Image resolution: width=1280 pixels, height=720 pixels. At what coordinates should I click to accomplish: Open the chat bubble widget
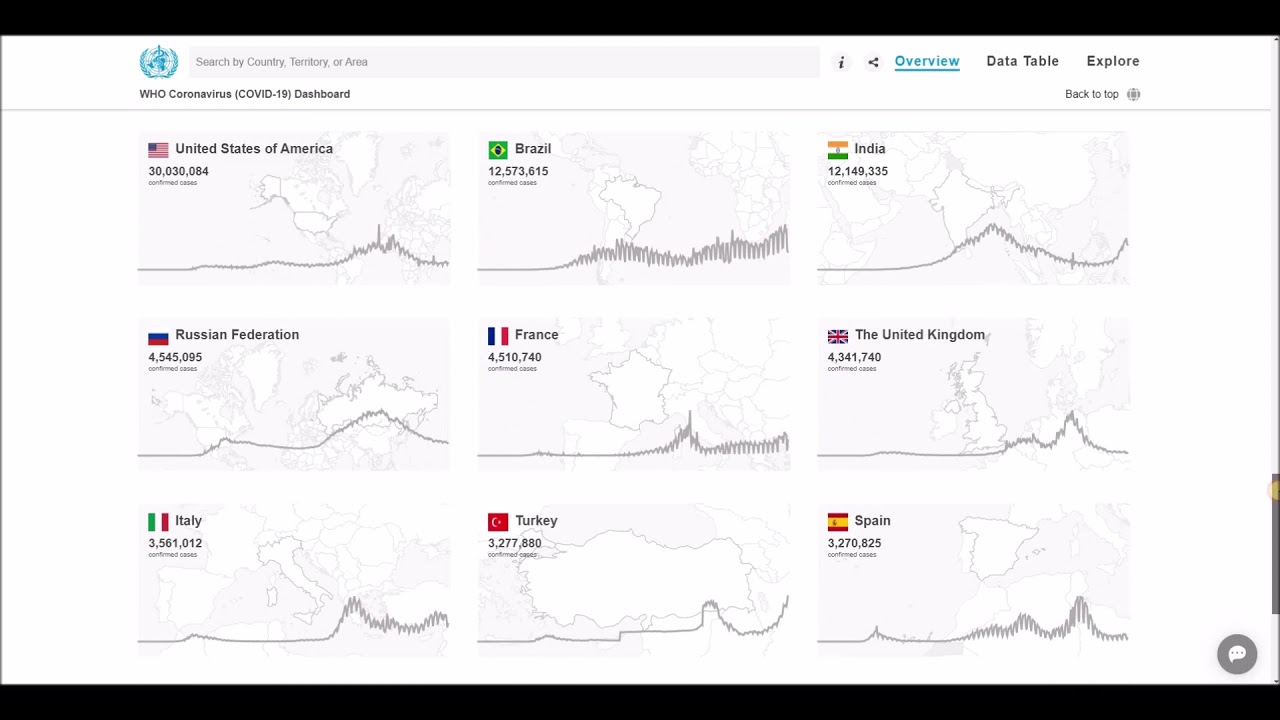[1237, 654]
